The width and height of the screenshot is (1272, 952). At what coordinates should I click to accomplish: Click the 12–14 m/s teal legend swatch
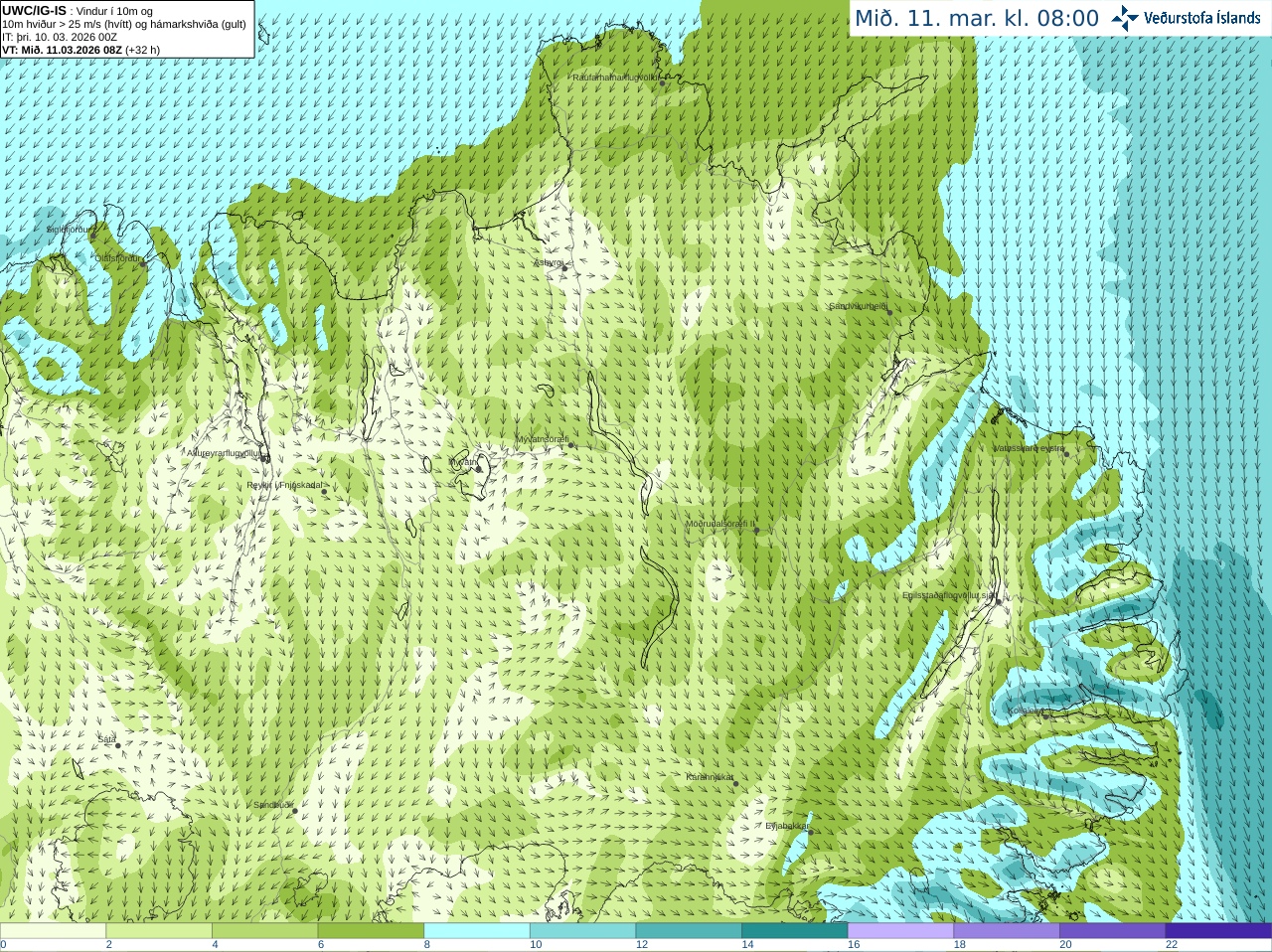tap(689, 931)
